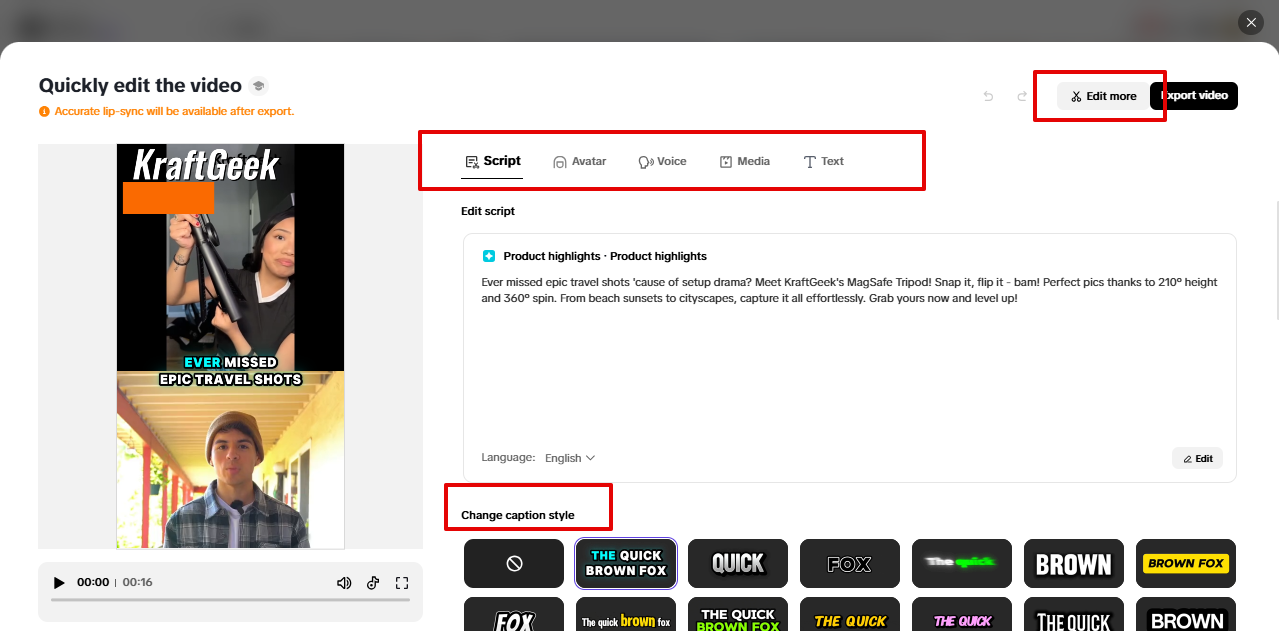Open the Text tab
Screen dimensions: 1279x640
824,161
